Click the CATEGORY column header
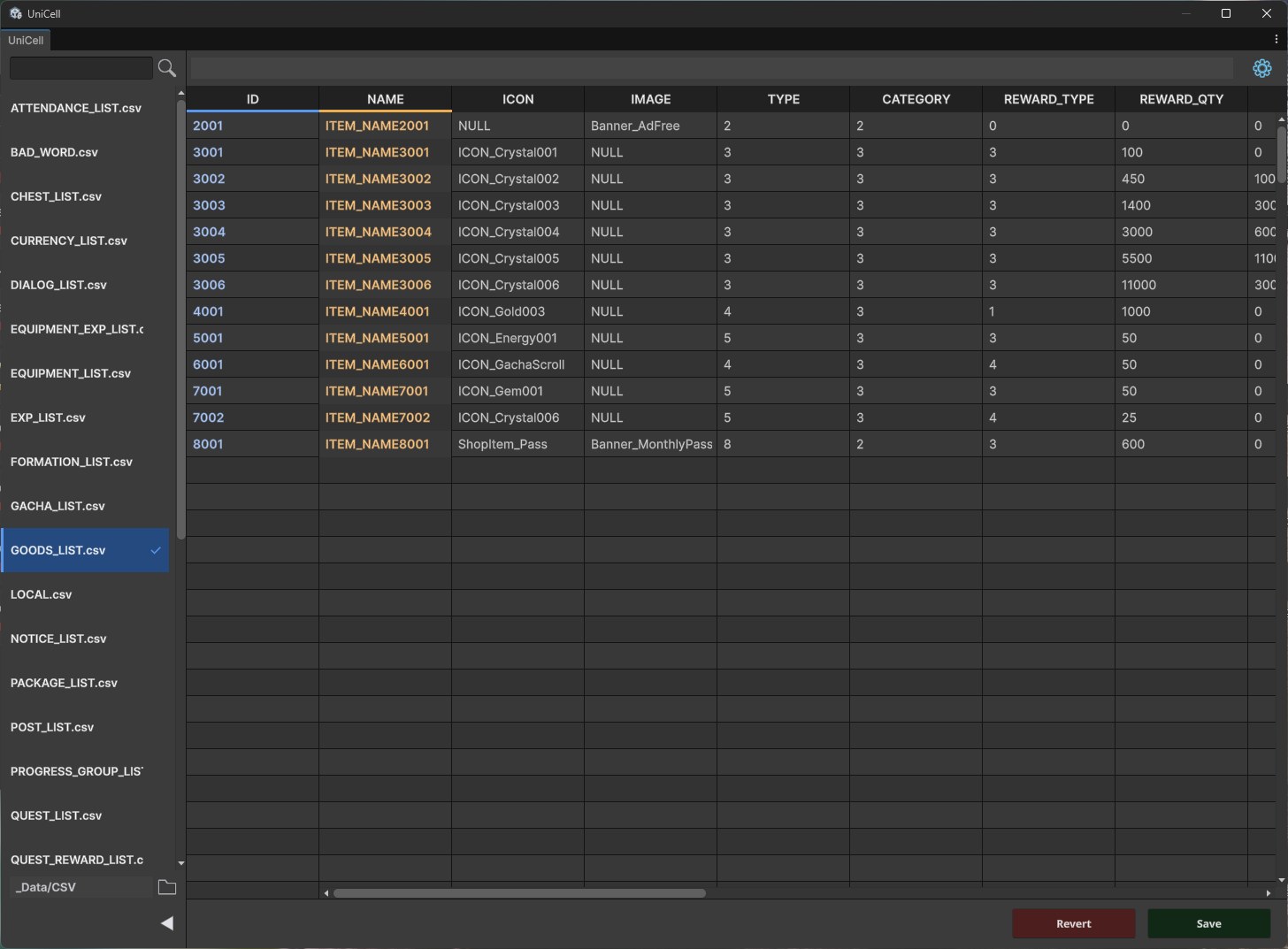Image resolution: width=1288 pixels, height=949 pixels. 916,99
